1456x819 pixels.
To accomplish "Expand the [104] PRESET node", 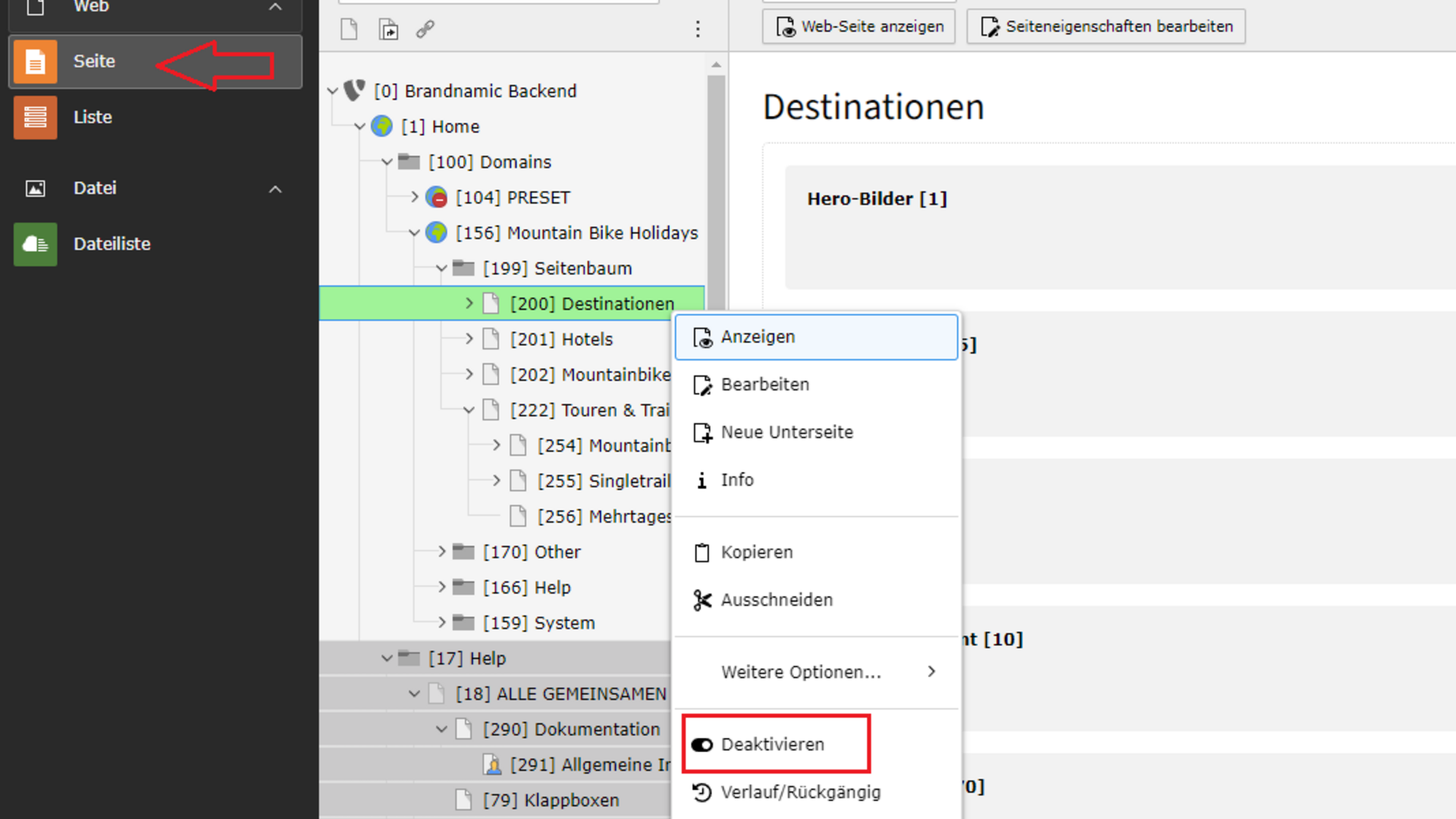I will pyautogui.click(x=414, y=197).
